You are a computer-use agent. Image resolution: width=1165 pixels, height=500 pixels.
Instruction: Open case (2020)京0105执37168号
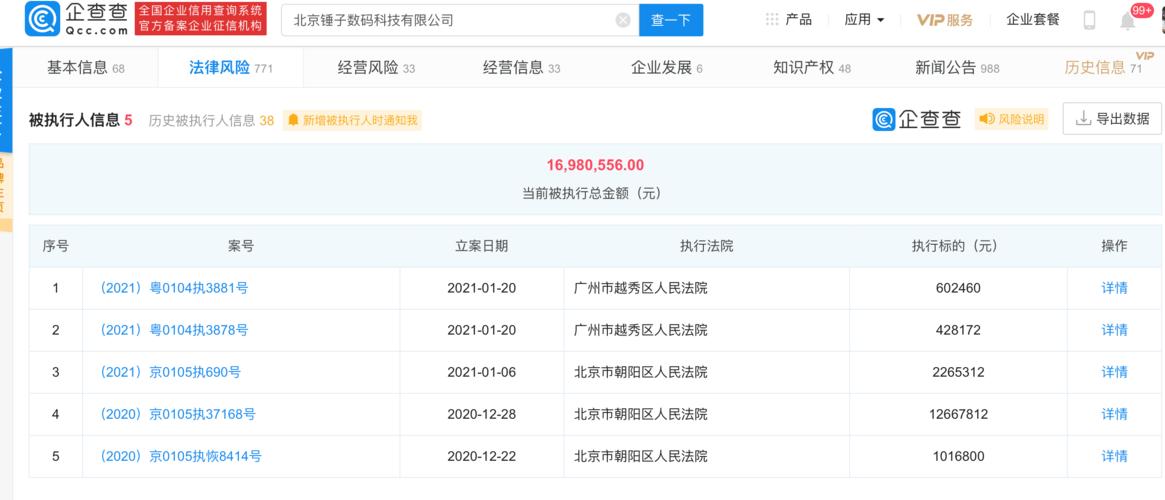click(176, 414)
